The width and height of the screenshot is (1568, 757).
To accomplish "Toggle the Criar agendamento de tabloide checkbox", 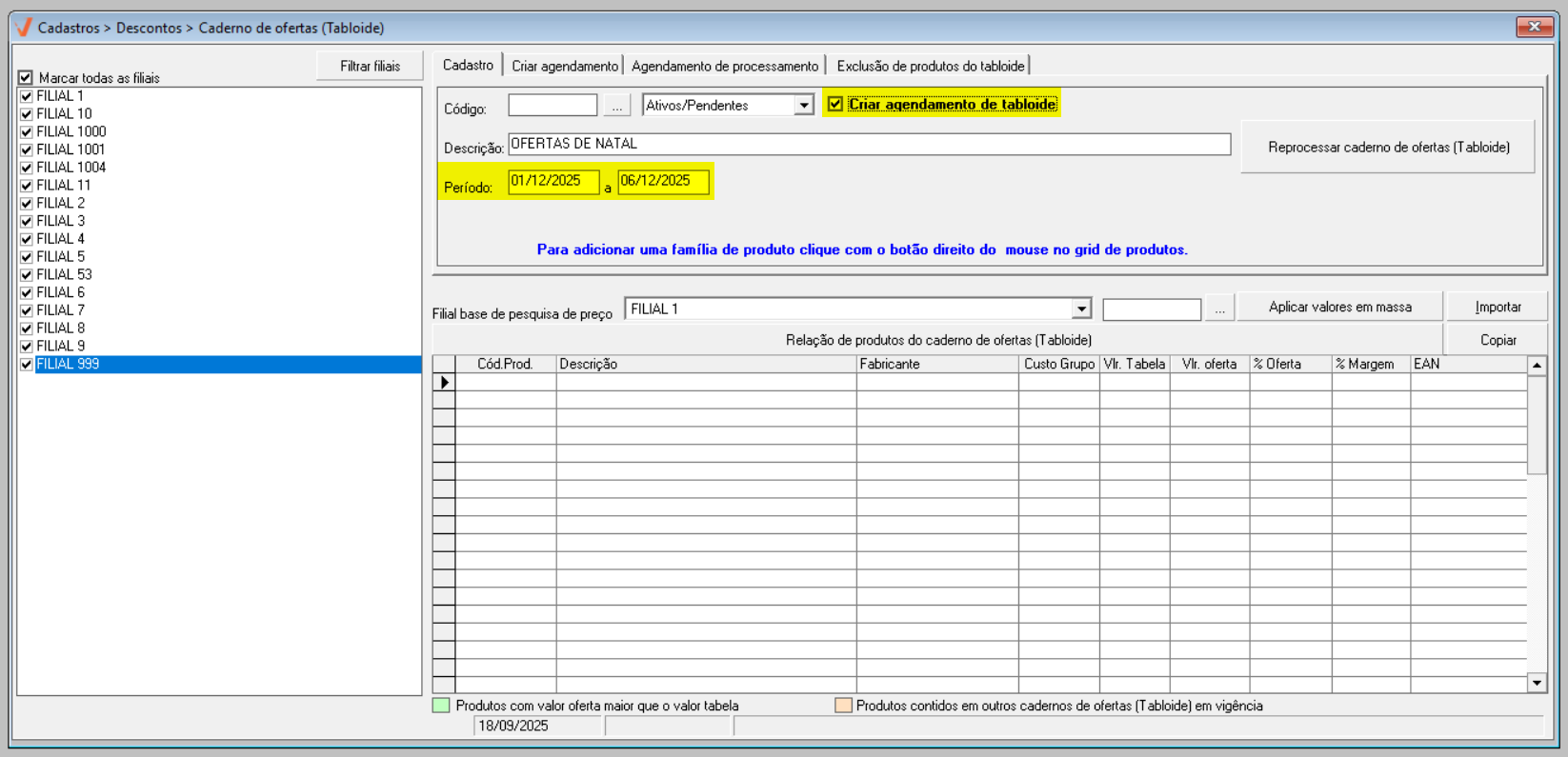I will (x=835, y=105).
